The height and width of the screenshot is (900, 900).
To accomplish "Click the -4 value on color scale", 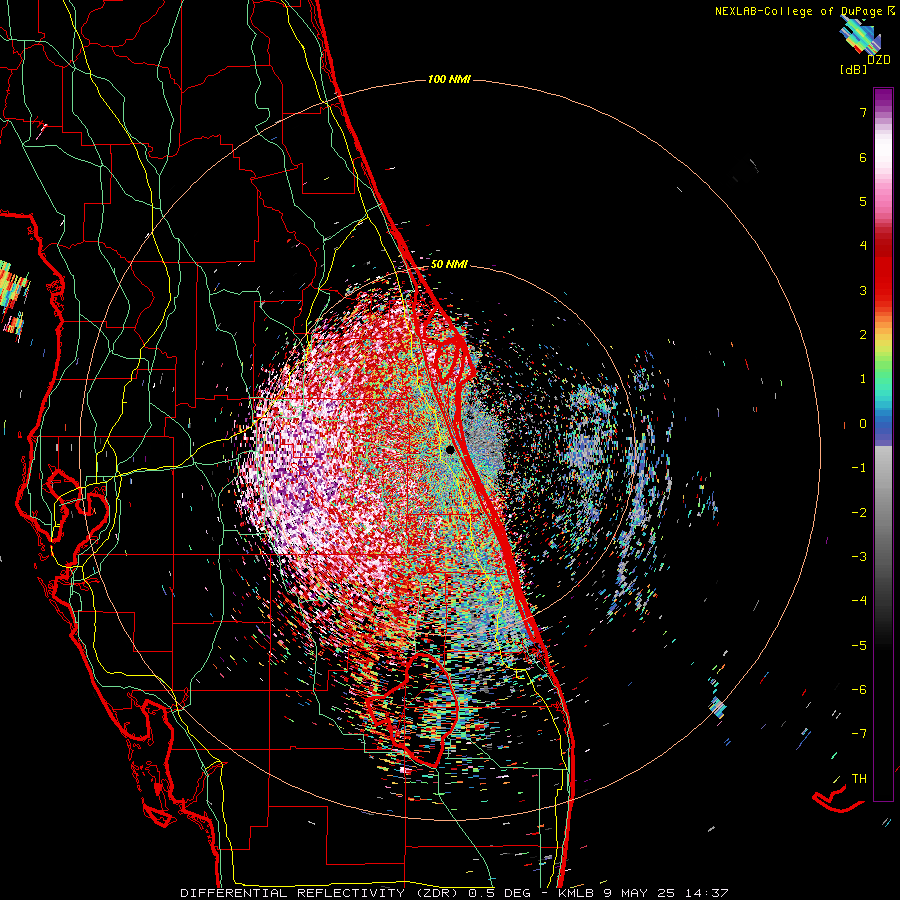I will 859,600.
